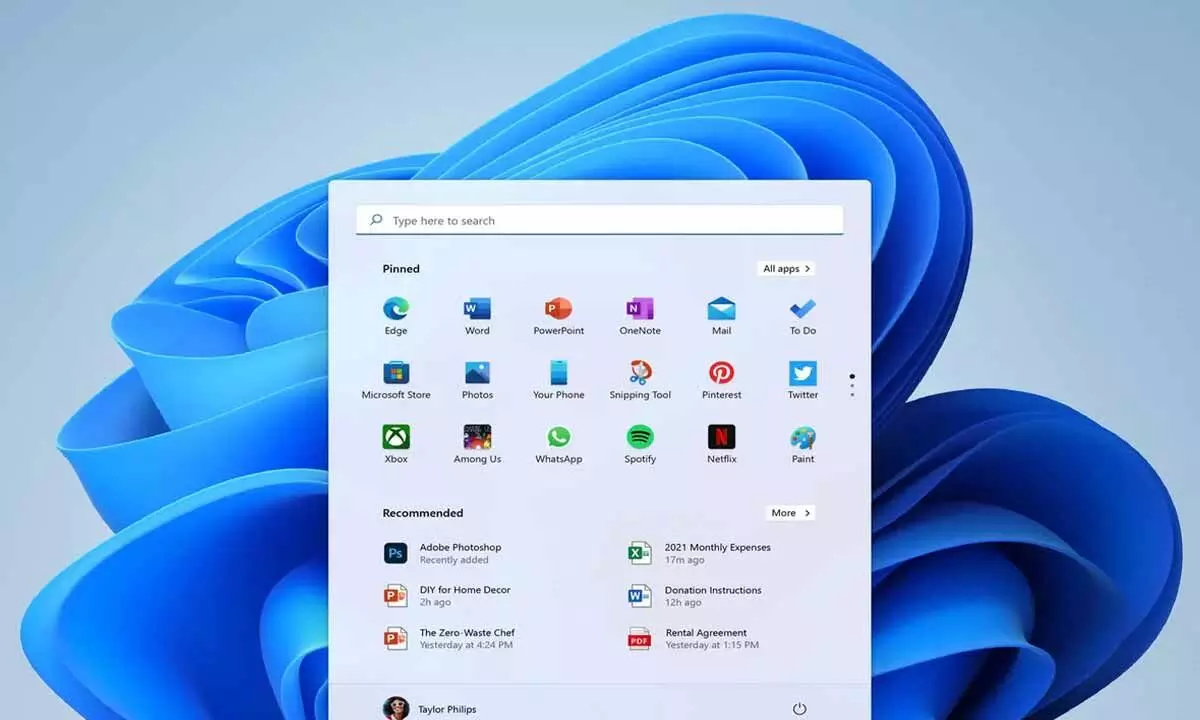Click the Pinned section heading

(401, 269)
